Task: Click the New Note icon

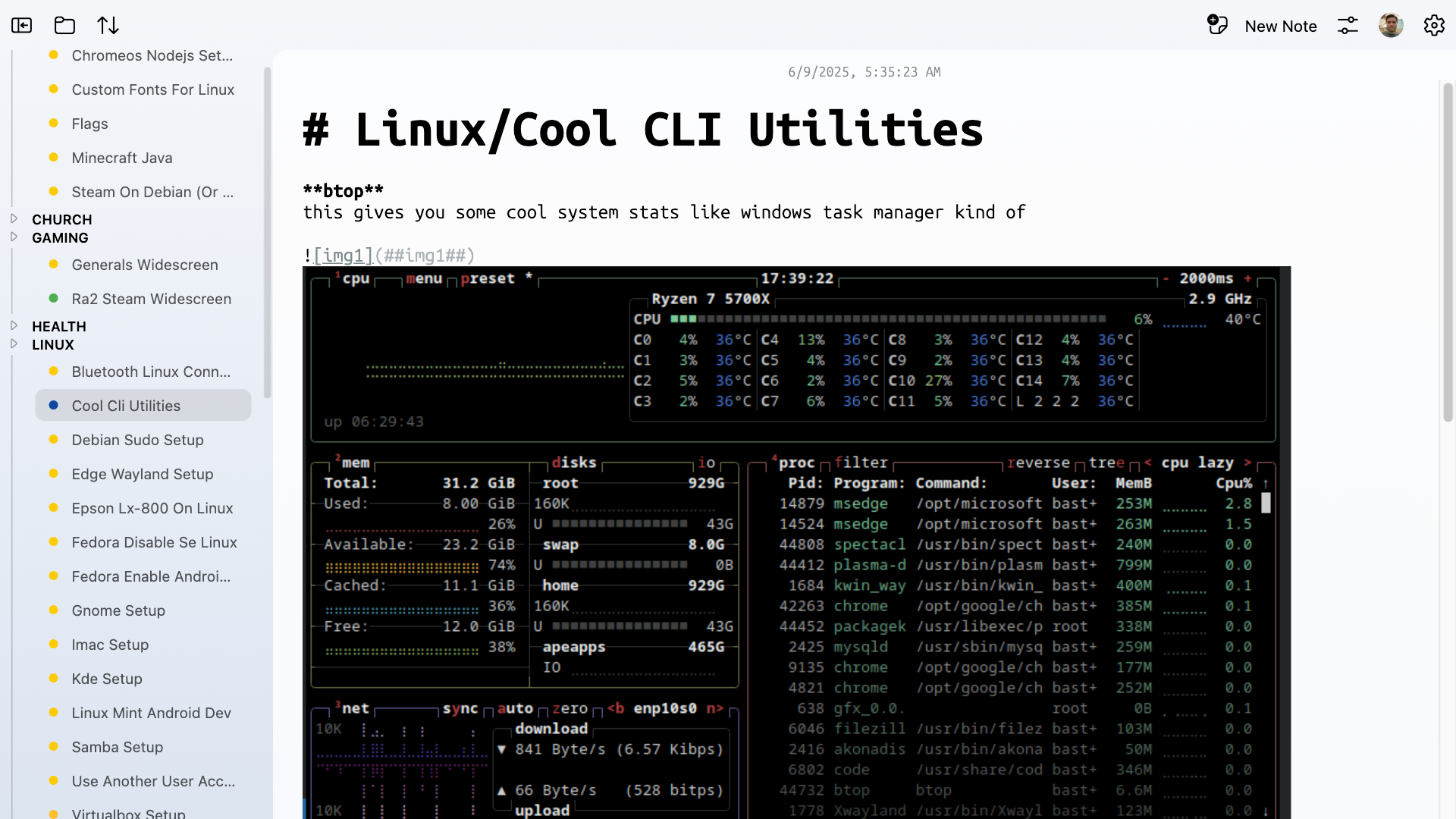Action: click(1217, 25)
